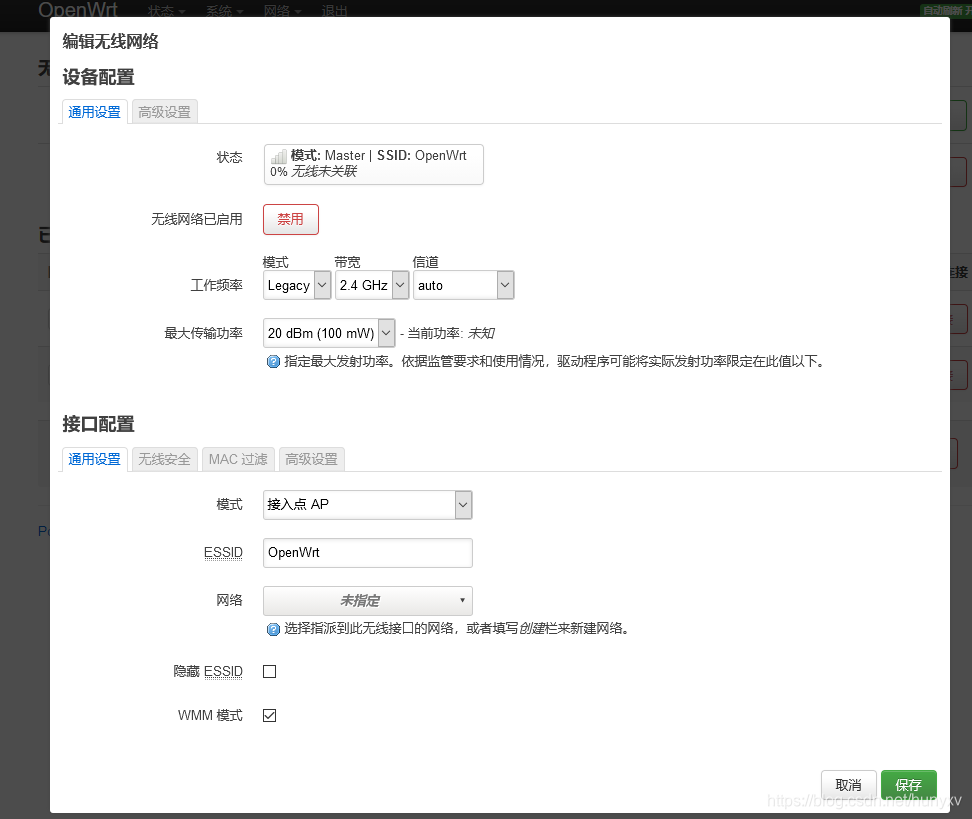
Task: Click the green 保存 button
Action: pos(909,785)
